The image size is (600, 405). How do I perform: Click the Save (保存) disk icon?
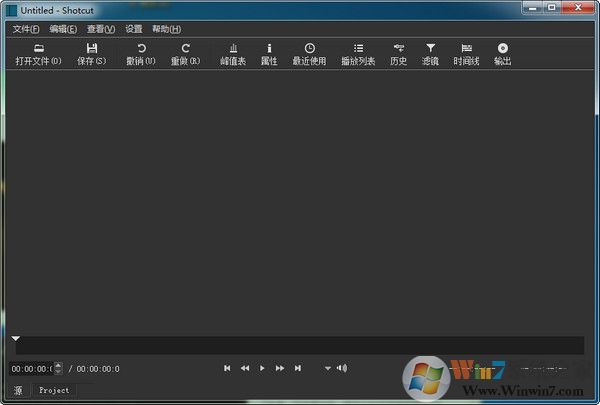click(92, 49)
